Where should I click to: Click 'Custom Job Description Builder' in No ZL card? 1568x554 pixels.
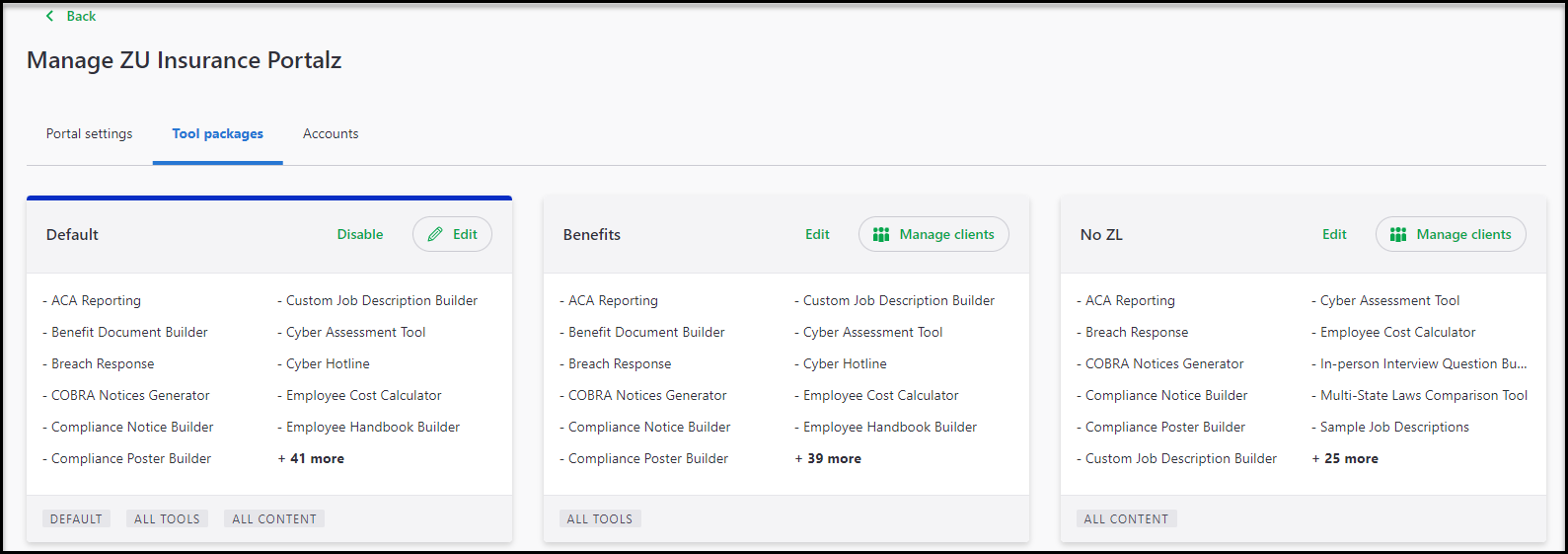pyautogui.click(x=1181, y=458)
